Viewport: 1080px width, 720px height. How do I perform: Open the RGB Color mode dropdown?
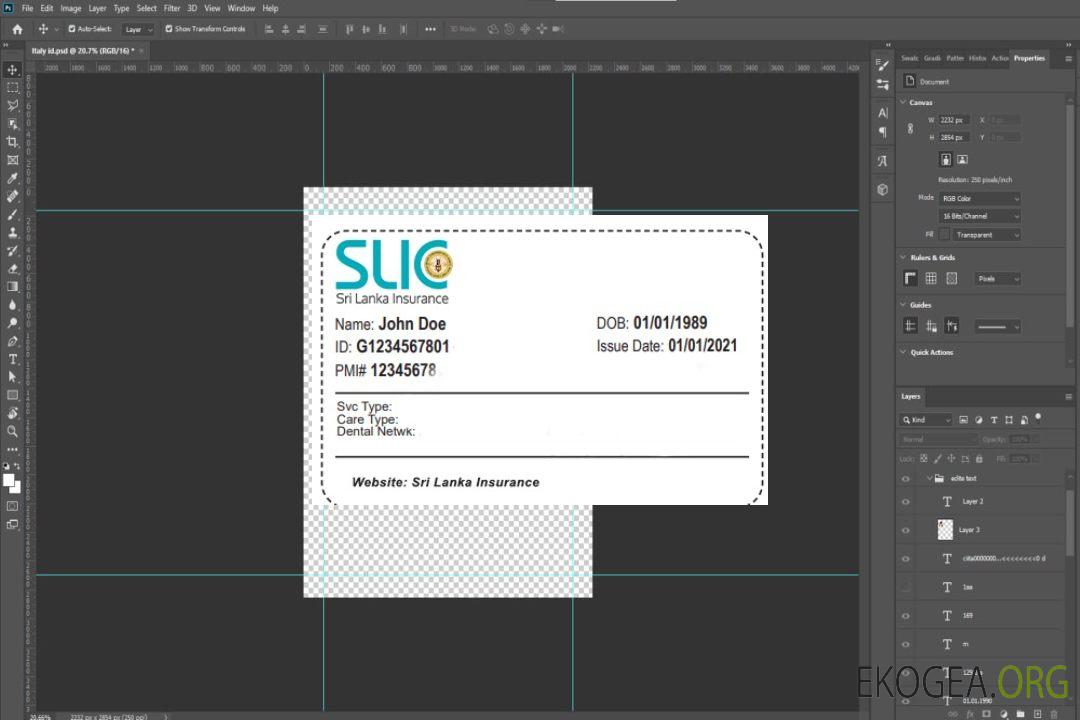tap(980, 198)
